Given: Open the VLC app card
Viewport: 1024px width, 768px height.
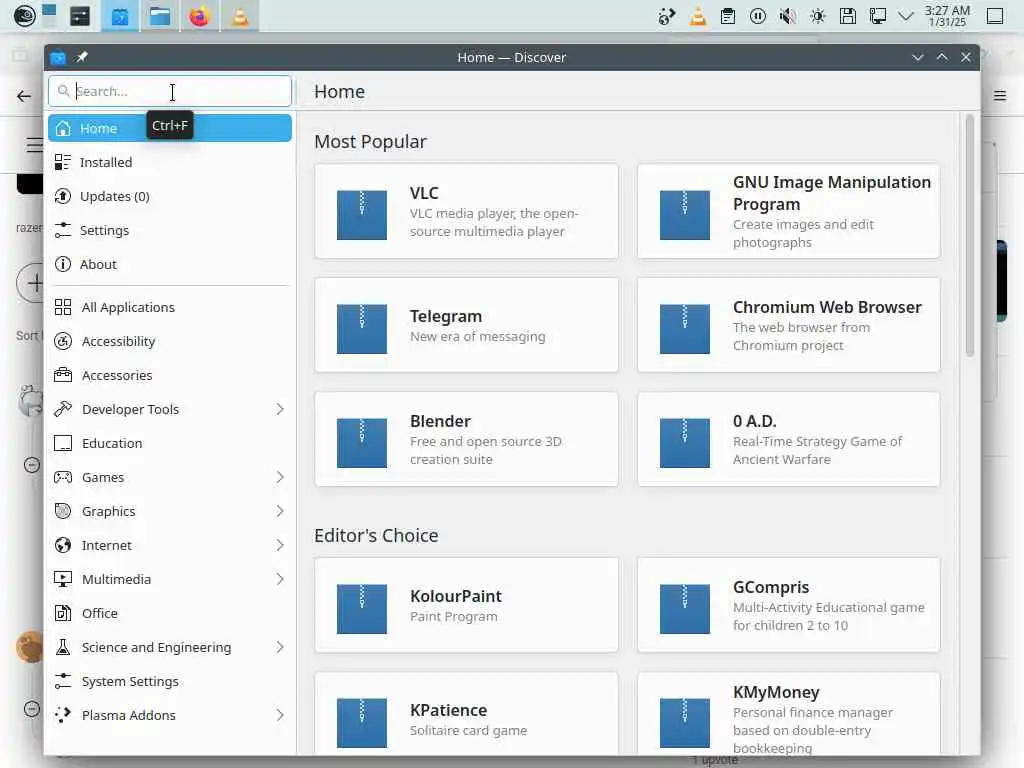Looking at the screenshot, I should (466, 211).
